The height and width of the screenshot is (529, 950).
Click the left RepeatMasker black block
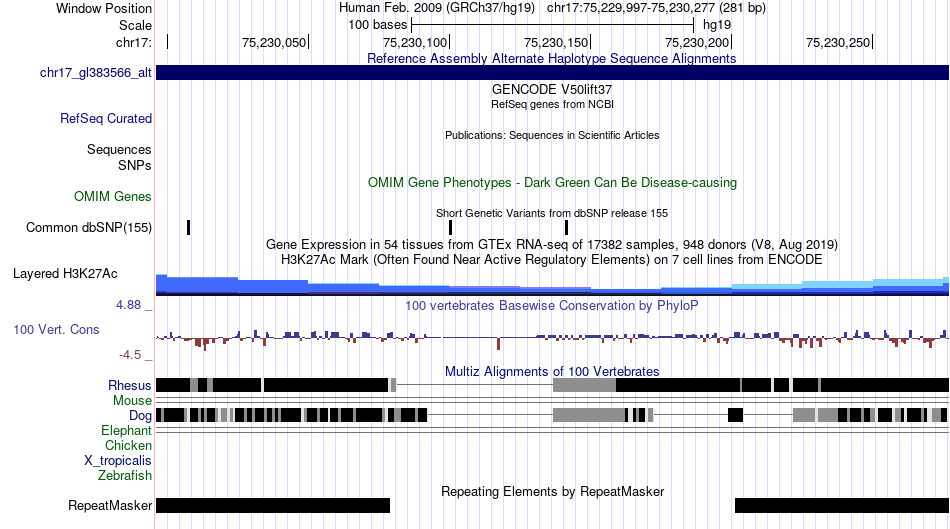(x=273, y=505)
